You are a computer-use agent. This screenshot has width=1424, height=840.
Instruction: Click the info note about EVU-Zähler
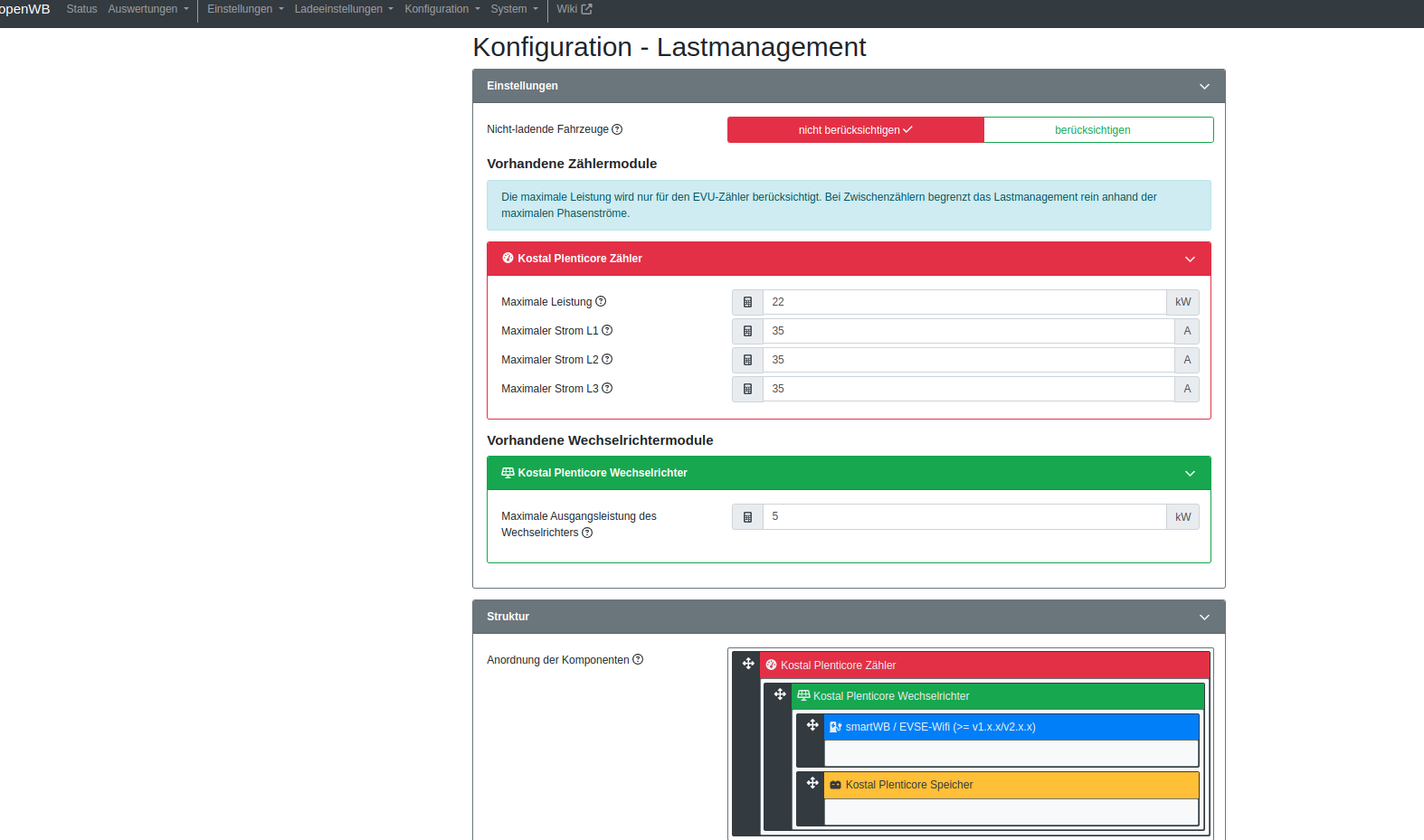pyautogui.click(x=849, y=205)
